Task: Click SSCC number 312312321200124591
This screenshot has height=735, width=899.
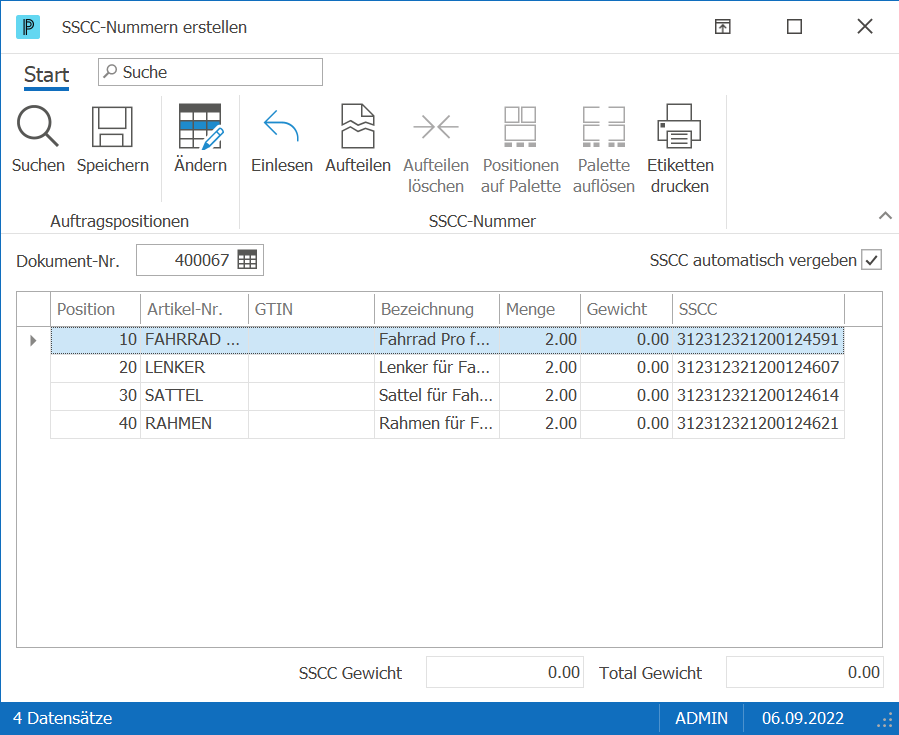Action: [758, 339]
